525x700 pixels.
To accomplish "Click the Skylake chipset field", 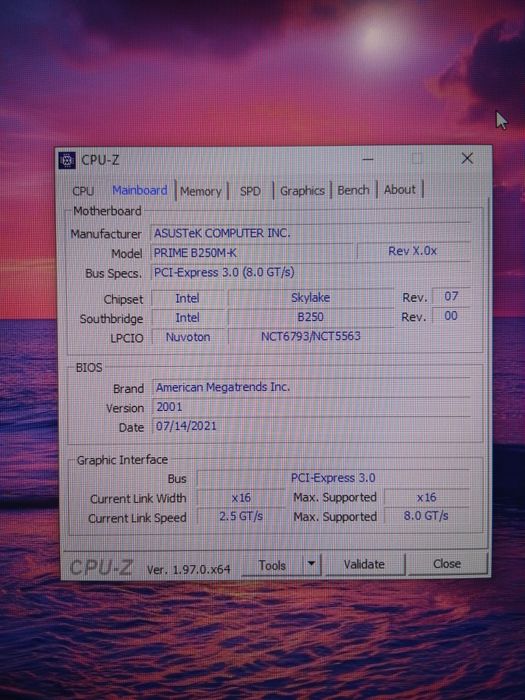I will coord(311,297).
